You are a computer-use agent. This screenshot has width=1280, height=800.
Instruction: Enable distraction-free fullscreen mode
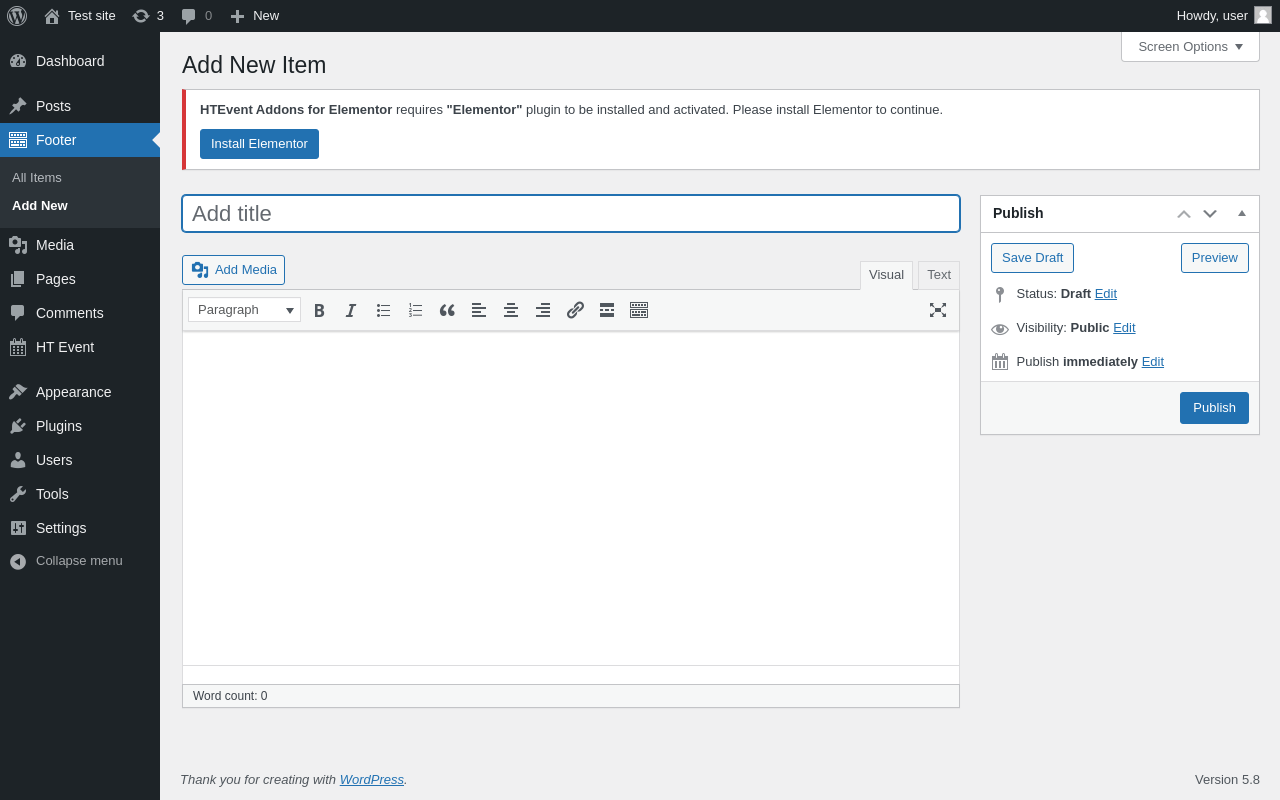pos(938,310)
